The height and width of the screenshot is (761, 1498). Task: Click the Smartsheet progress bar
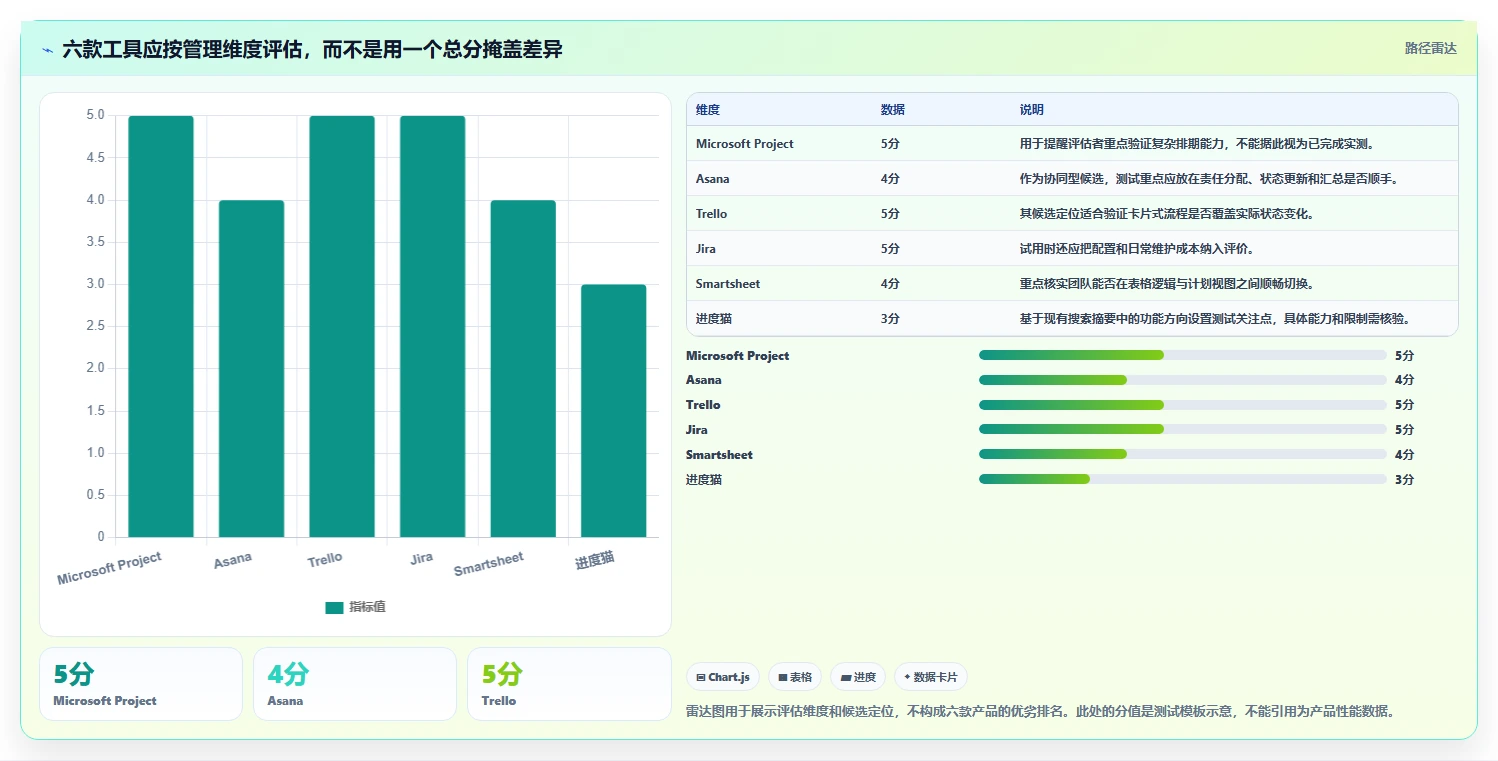[x=1183, y=454]
